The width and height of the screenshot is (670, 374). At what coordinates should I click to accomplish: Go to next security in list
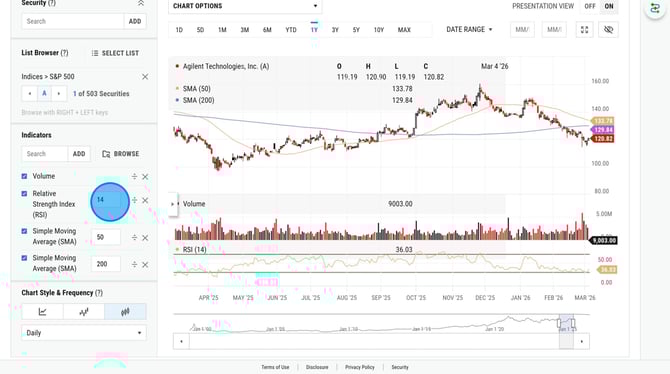coord(59,94)
